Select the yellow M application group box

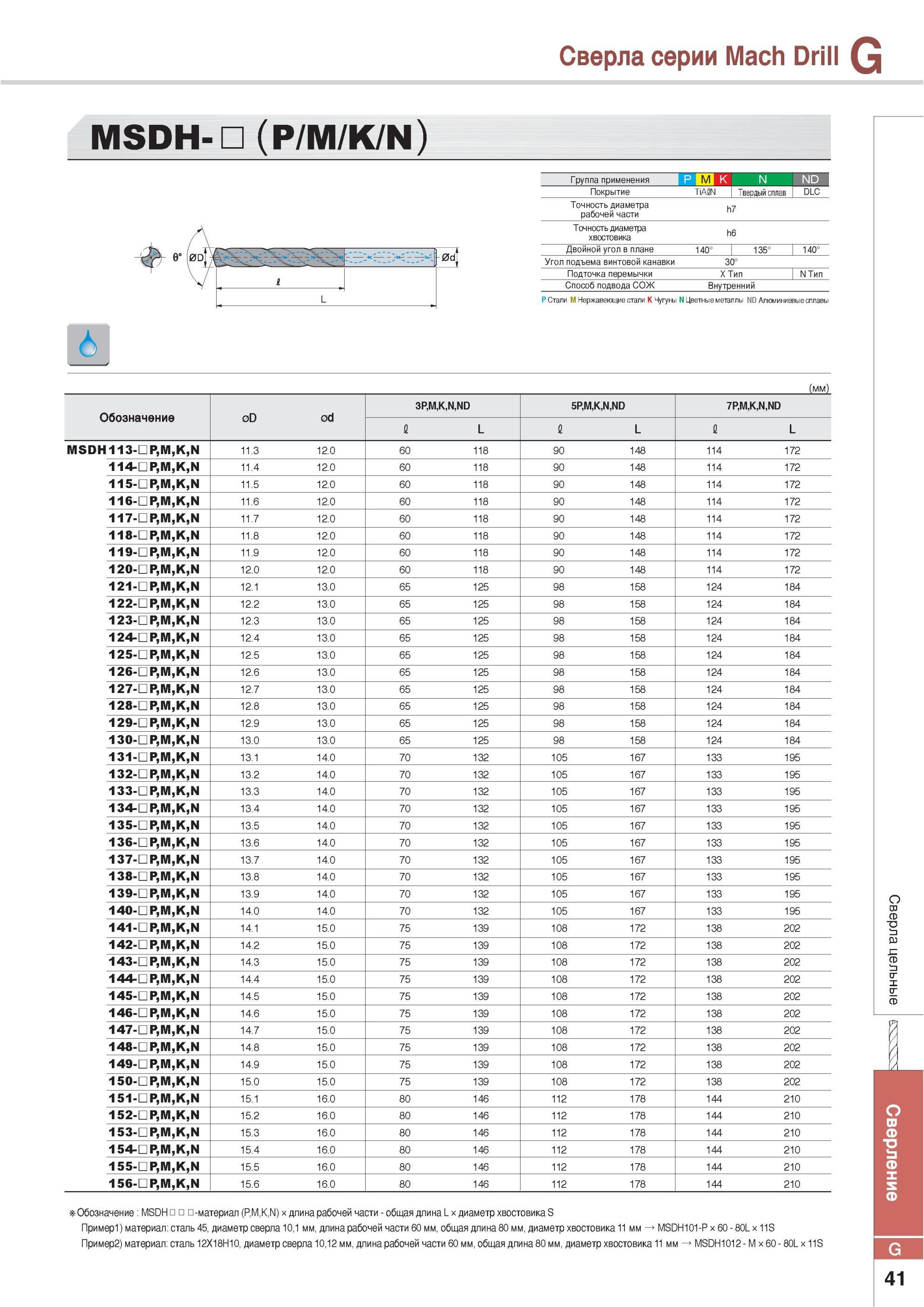[706, 179]
